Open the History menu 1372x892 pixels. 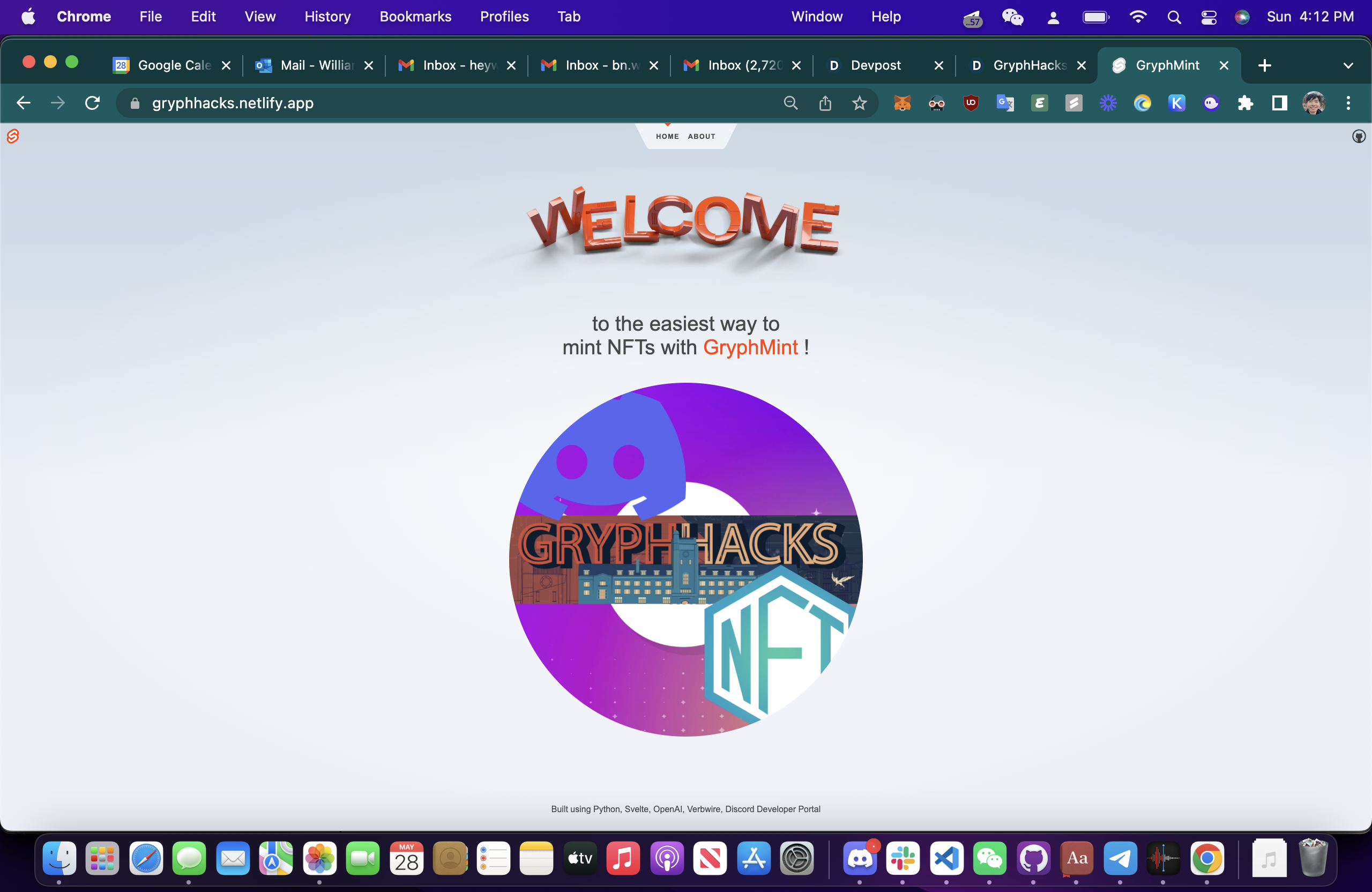coord(327,17)
